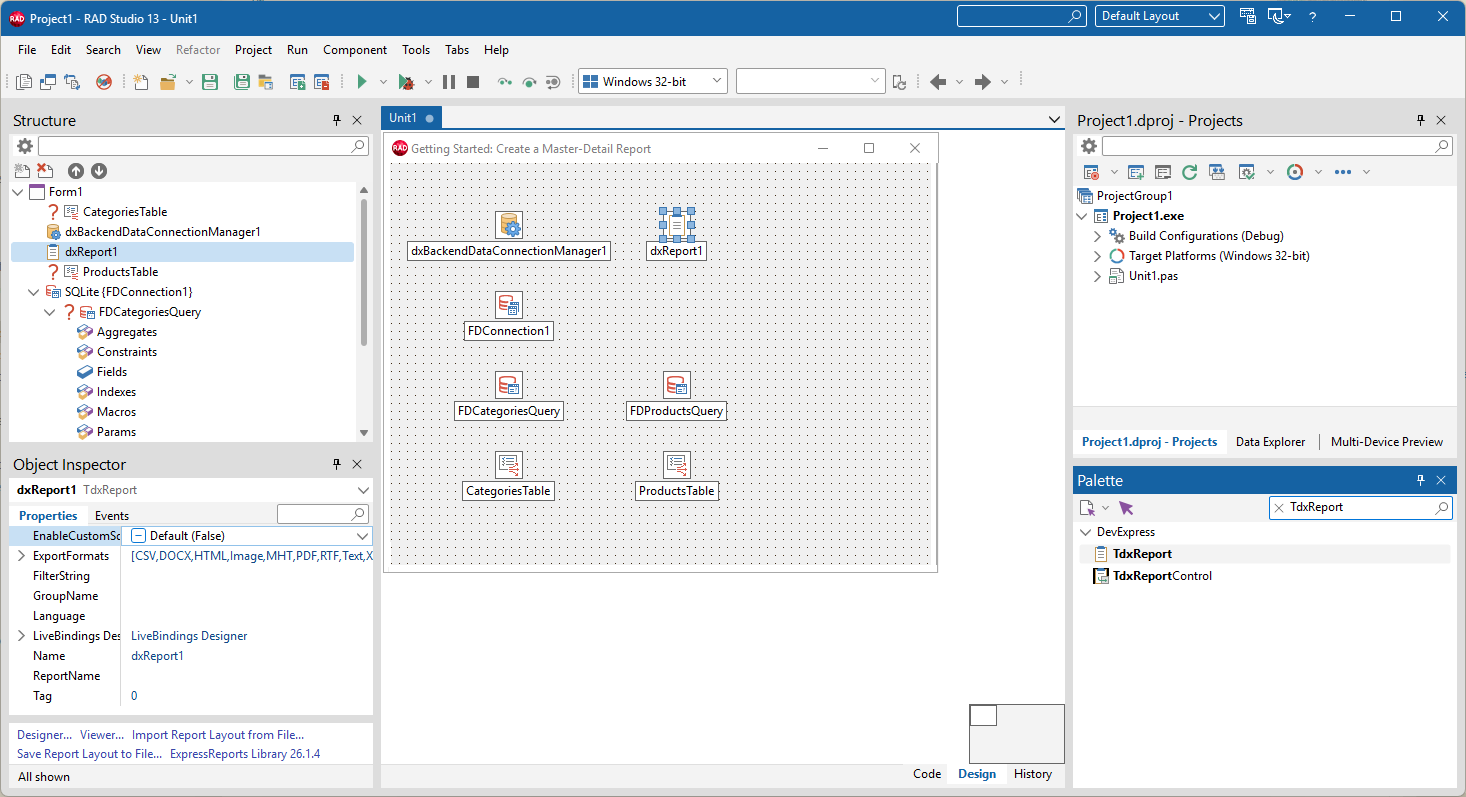
Task: Pin the Structure panel
Action: point(337,120)
